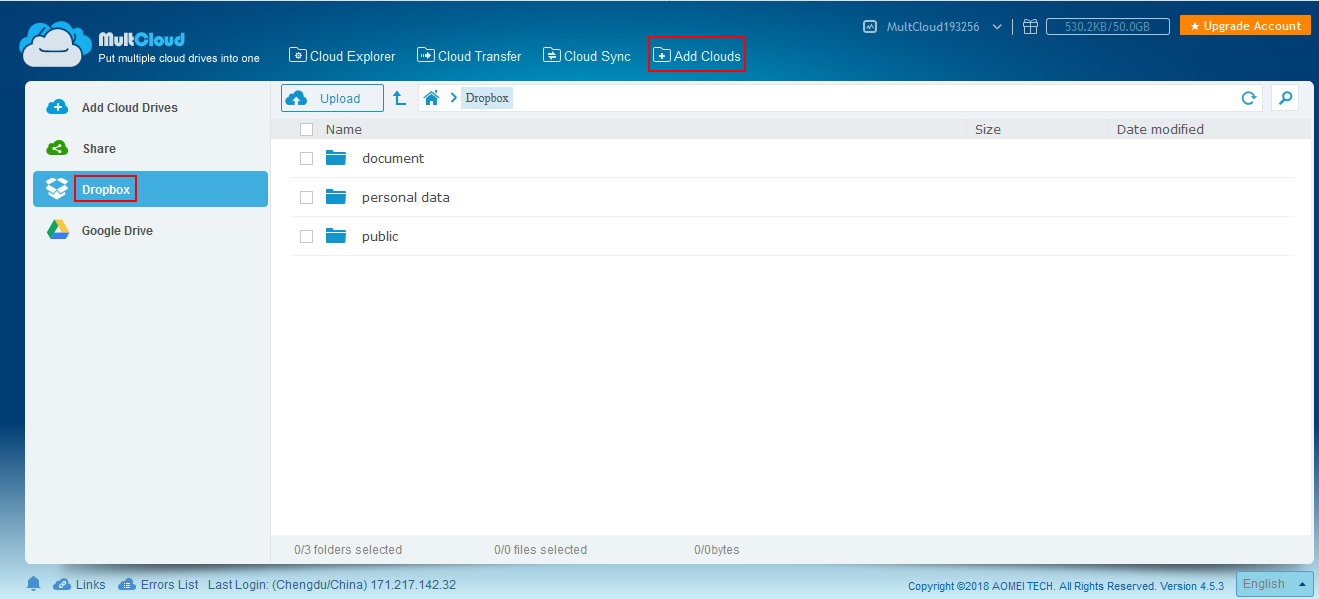The image size is (1319, 599).
Task: Open the Errors List
Action: coord(158,584)
